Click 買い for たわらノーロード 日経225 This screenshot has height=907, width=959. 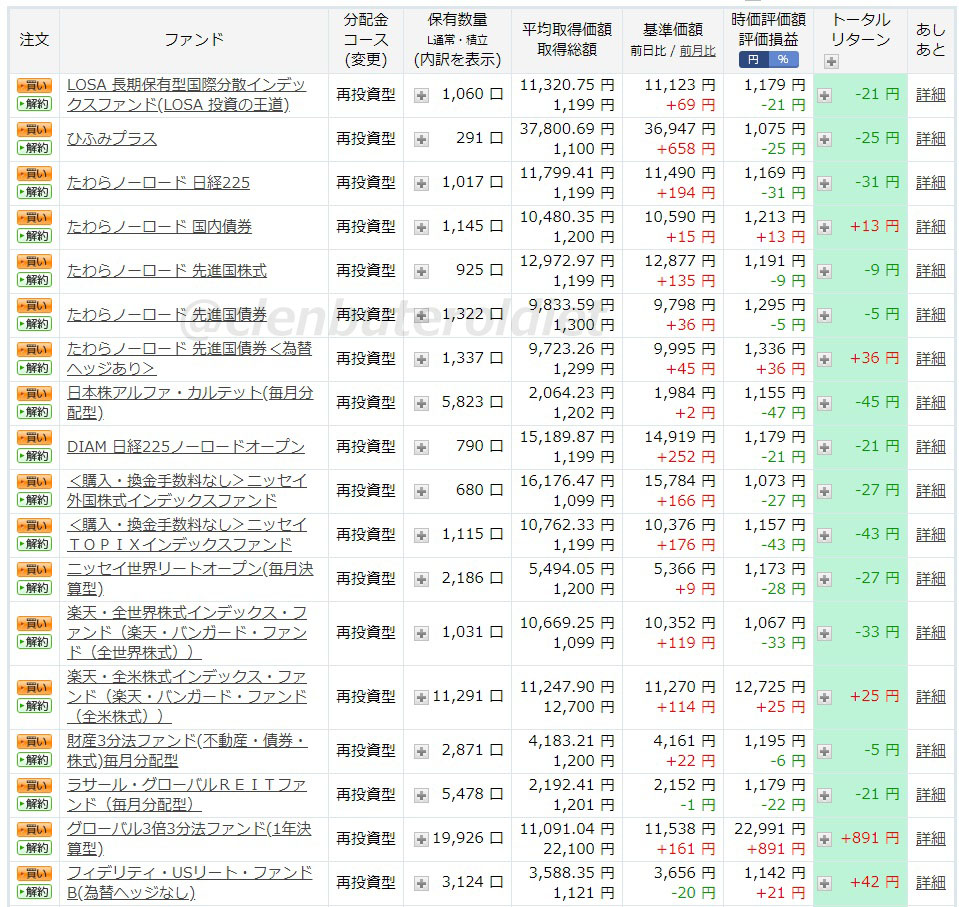(x=34, y=174)
